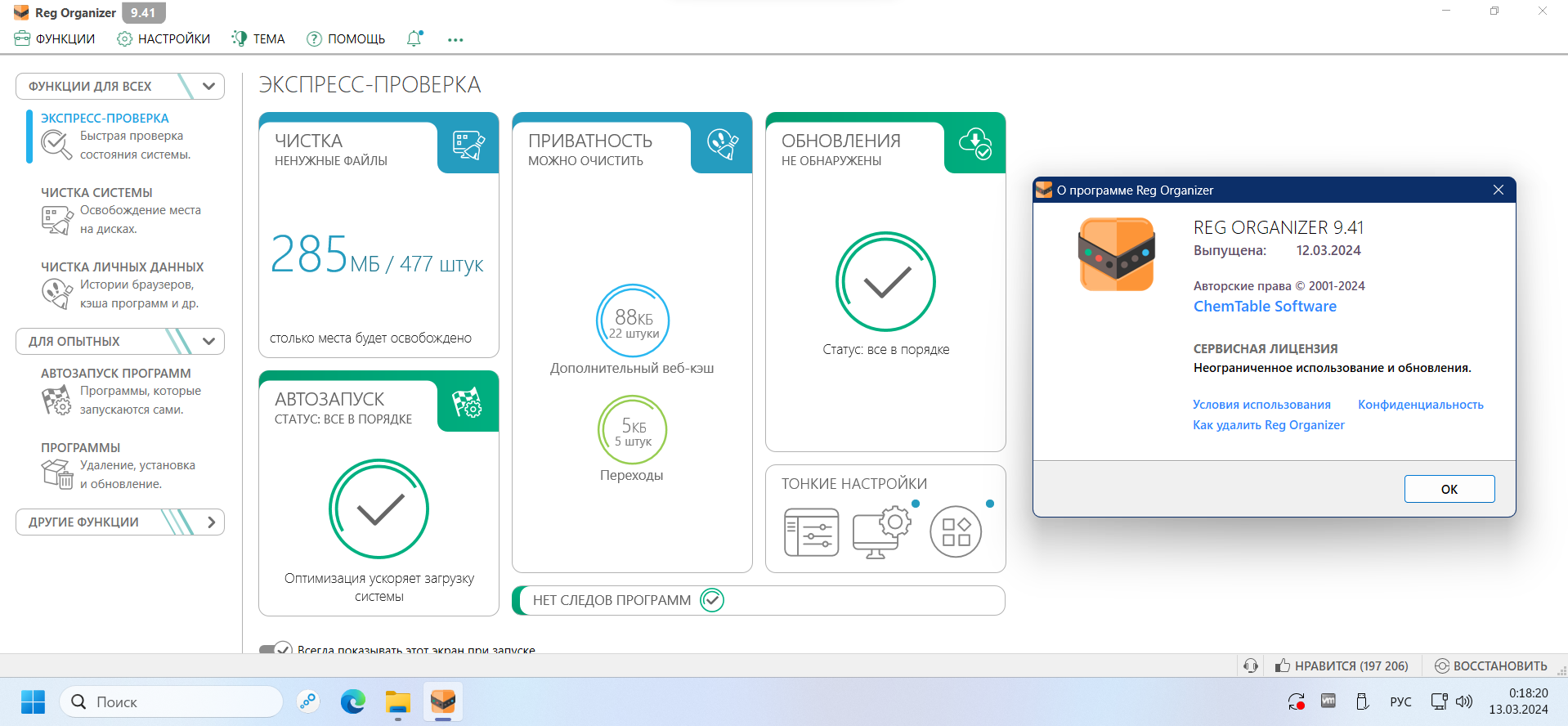
Task: Click the Экспресс-проверка magnifier icon in sidebar
Action: 57,145
